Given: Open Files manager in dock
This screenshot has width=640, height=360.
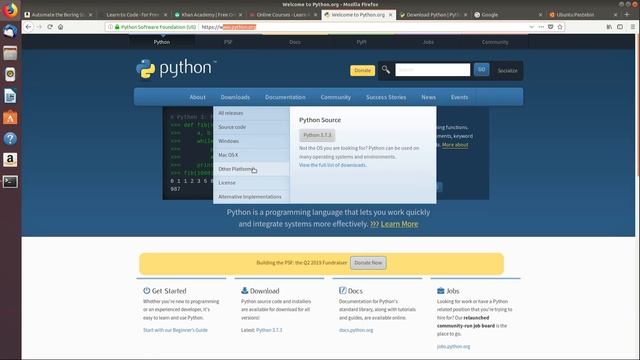Looking at the screenshot, I should 10,53.
